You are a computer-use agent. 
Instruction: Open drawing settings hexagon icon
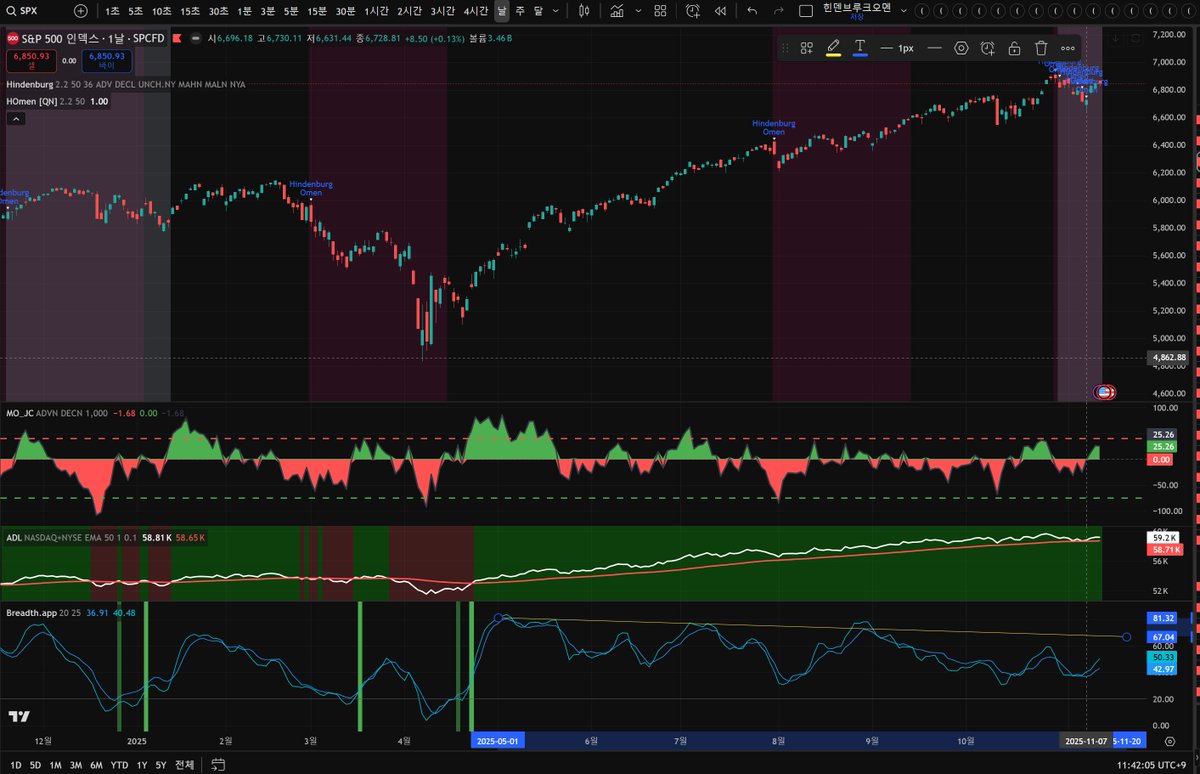click(961, 48)
